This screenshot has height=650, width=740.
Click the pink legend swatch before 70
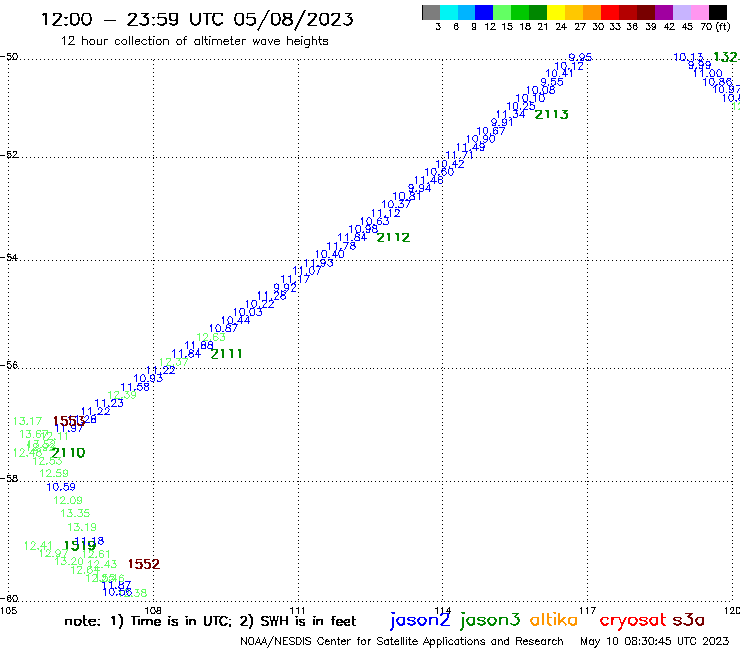point(700,13)
